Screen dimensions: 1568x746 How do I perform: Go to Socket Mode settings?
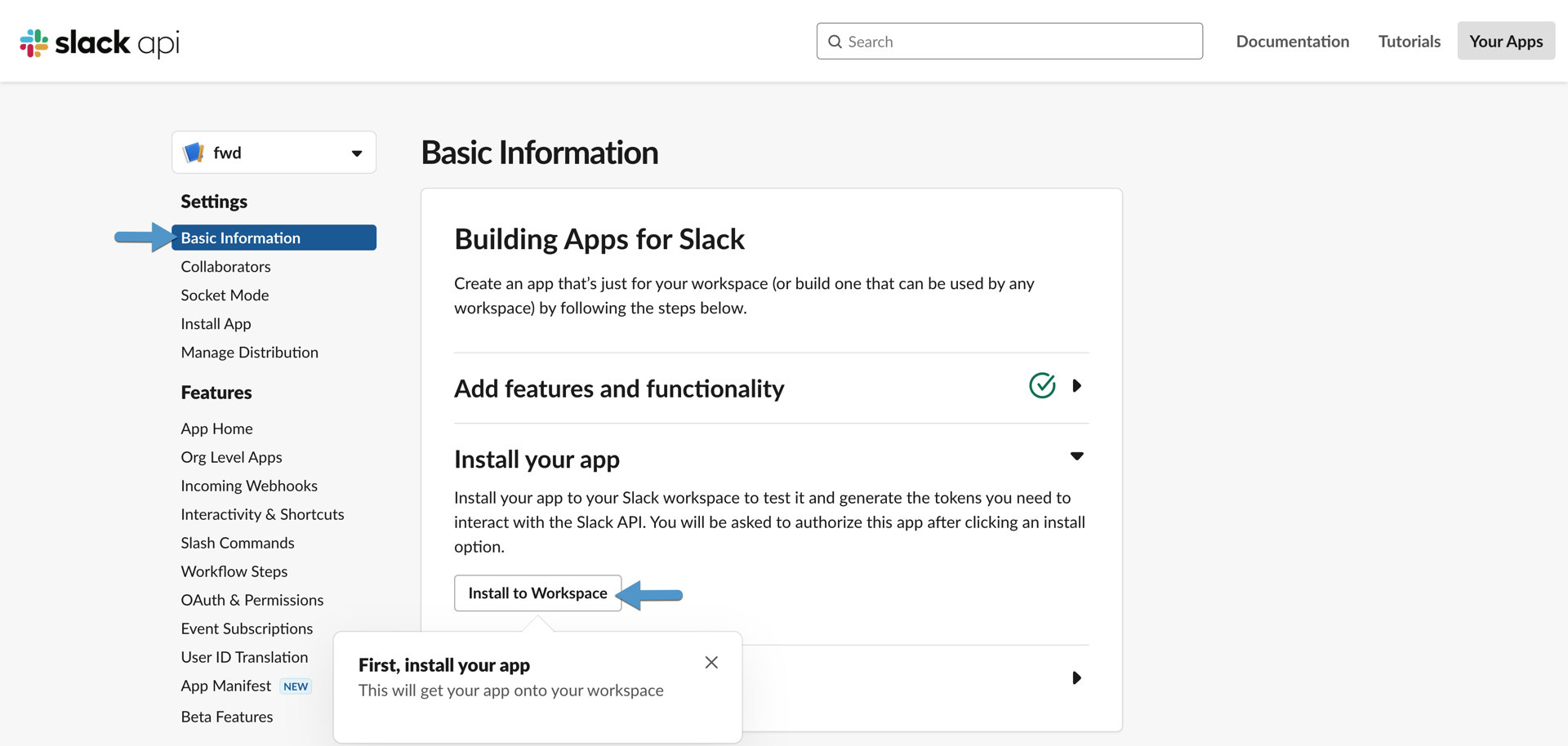(x=225, y=295)
